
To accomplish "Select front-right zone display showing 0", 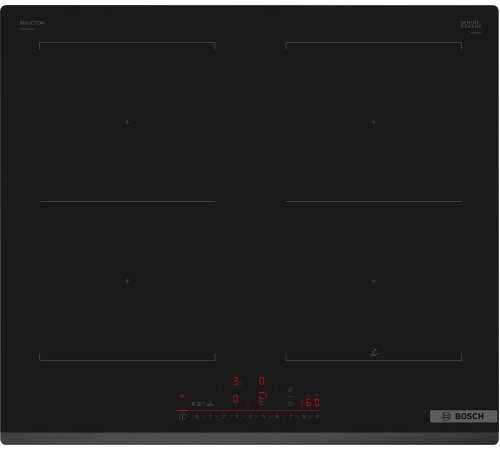I will point(261,381).
